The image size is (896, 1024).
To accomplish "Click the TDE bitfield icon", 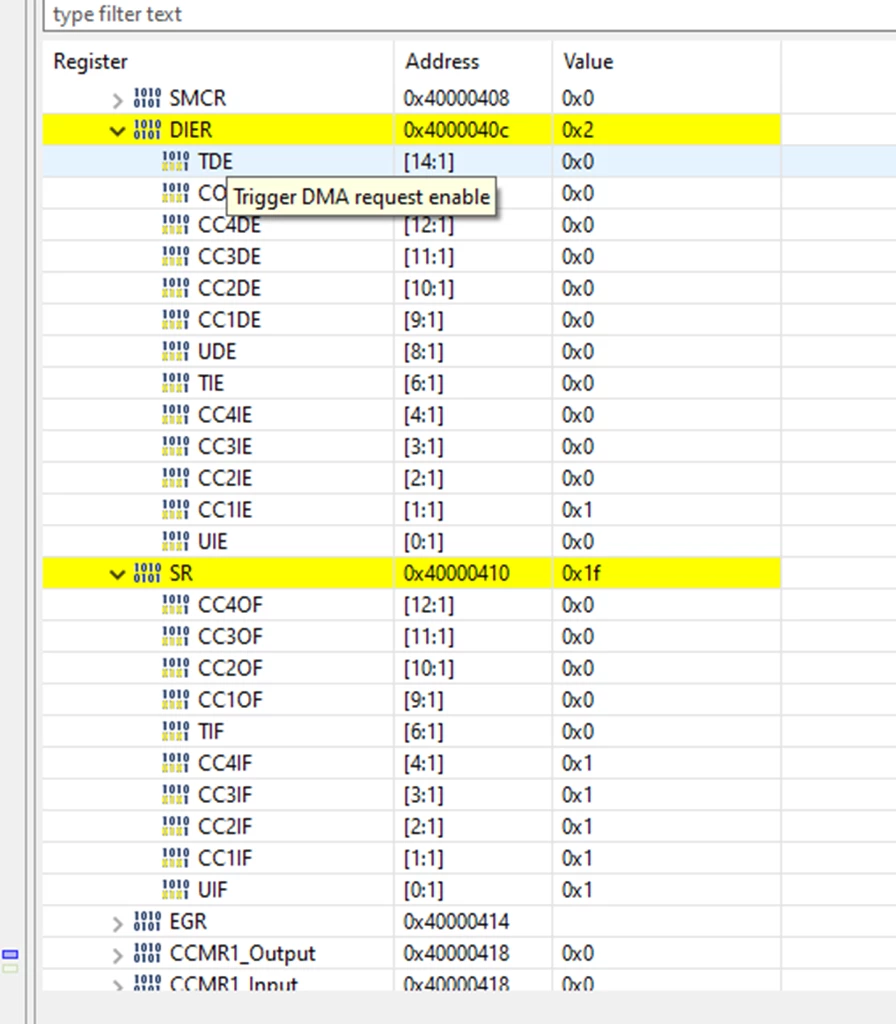I will tap(176, 161).
